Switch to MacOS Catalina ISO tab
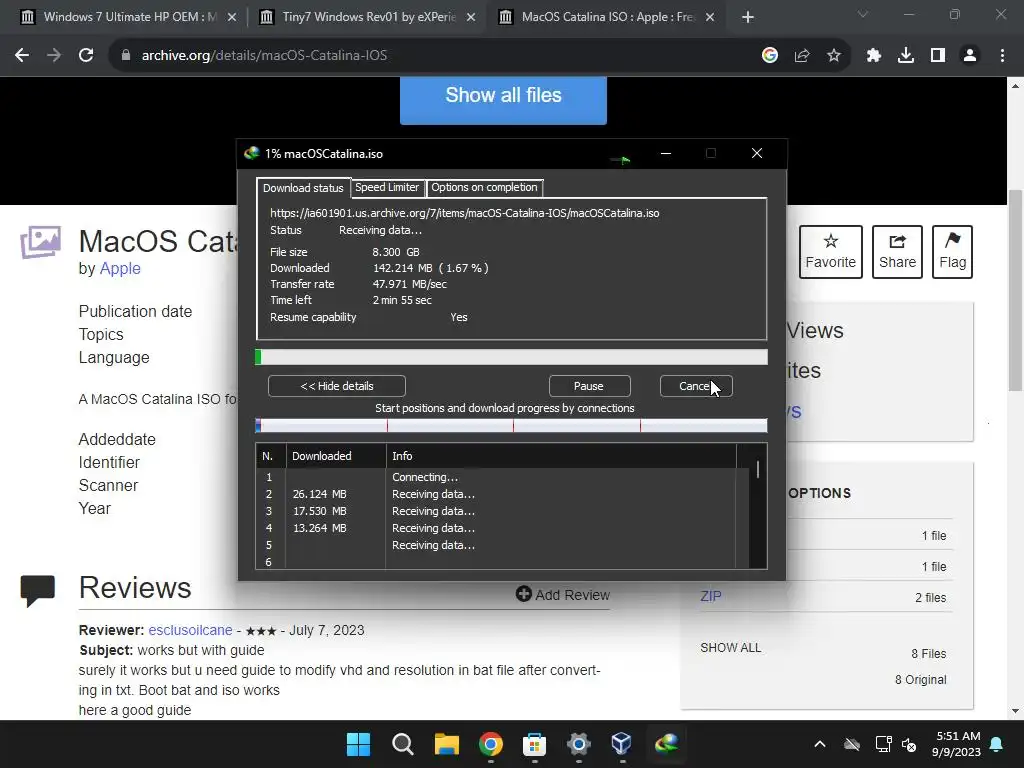Viewport: 1024px width, 768px height. (606, 17)
